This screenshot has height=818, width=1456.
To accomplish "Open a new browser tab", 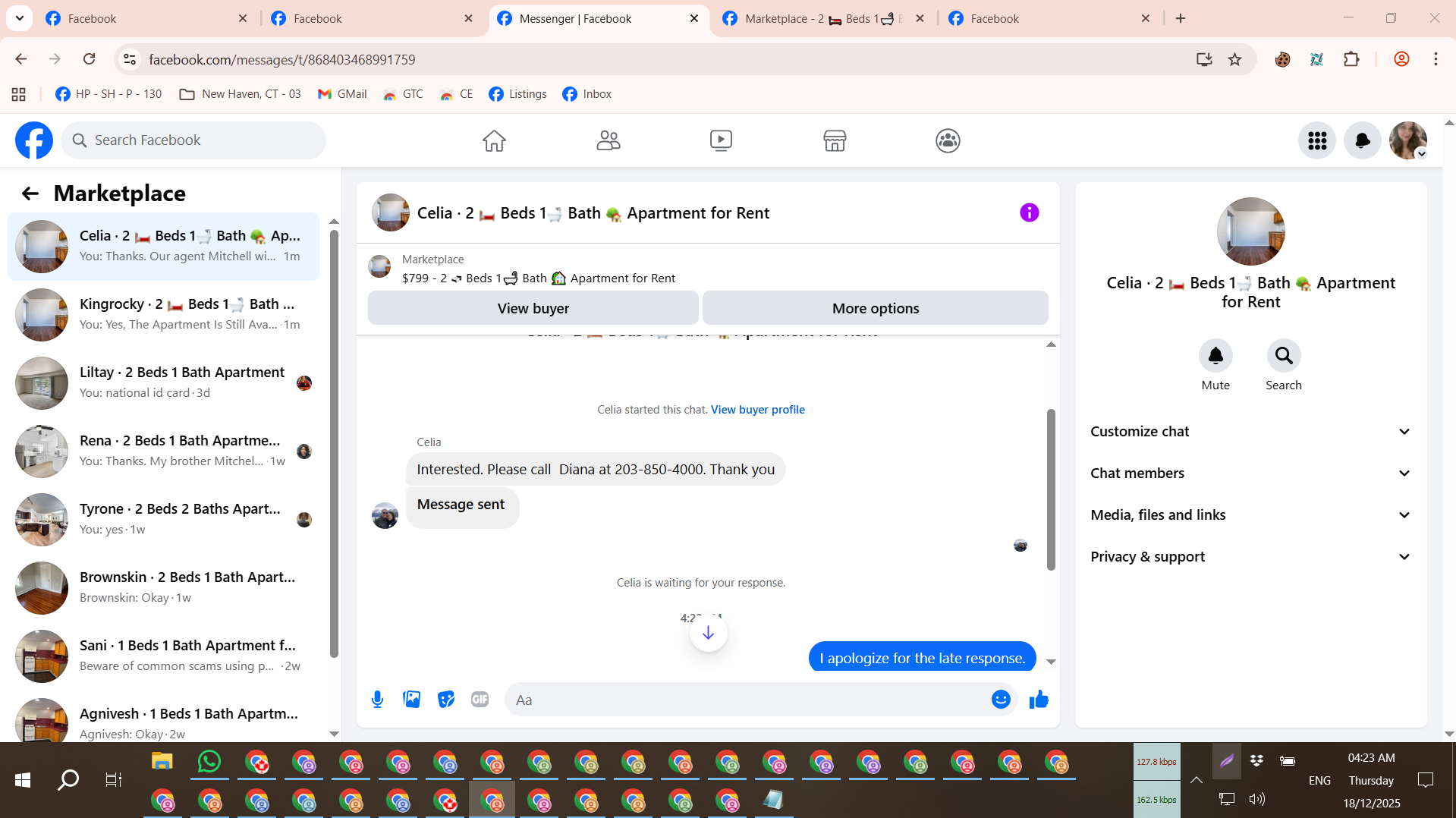I will pos(1181,18).
